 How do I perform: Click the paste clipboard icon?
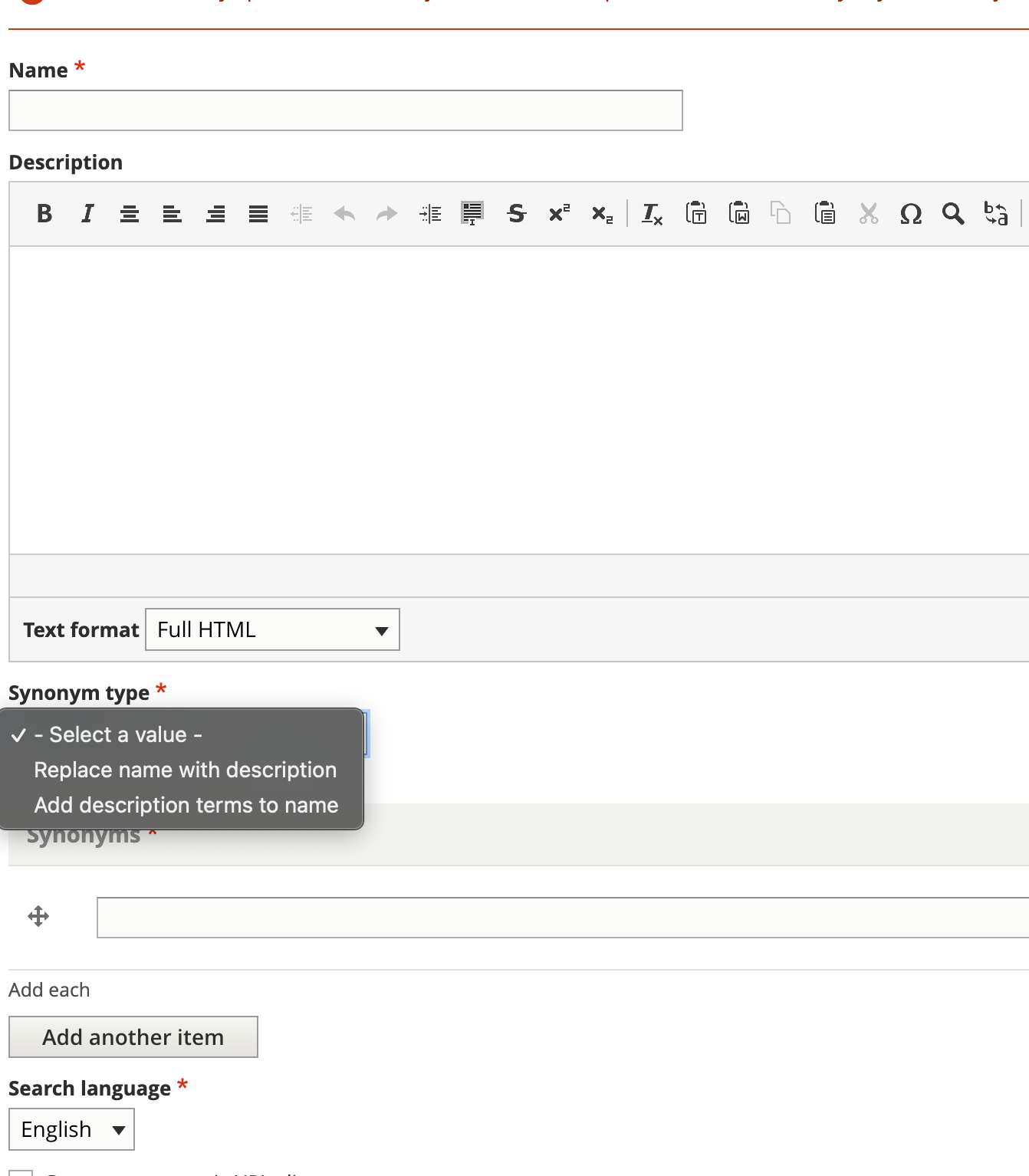coord(825,213)
